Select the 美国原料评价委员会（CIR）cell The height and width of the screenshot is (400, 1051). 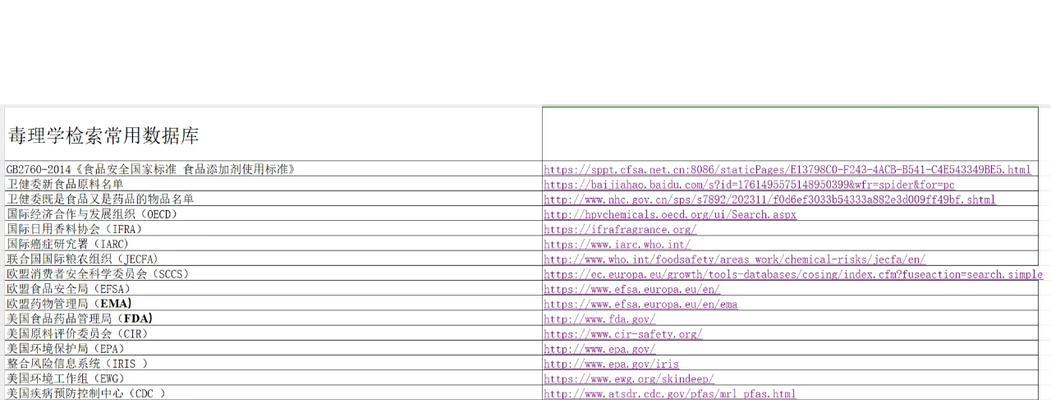(x=273, y=334)
